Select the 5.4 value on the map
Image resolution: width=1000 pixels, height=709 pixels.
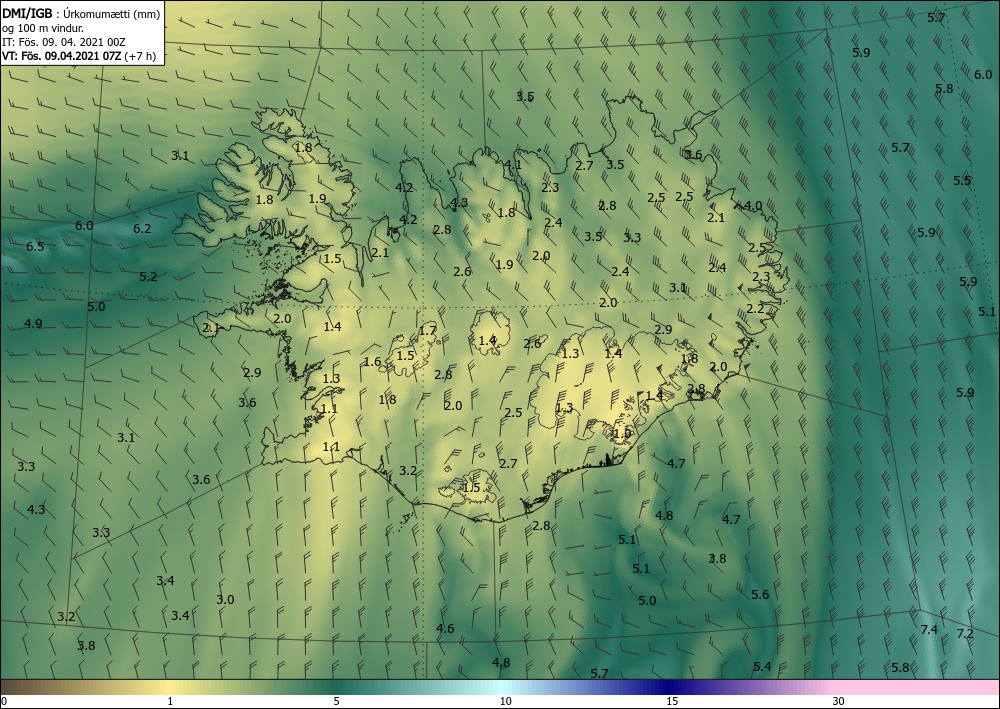click(x=762, y=666)
